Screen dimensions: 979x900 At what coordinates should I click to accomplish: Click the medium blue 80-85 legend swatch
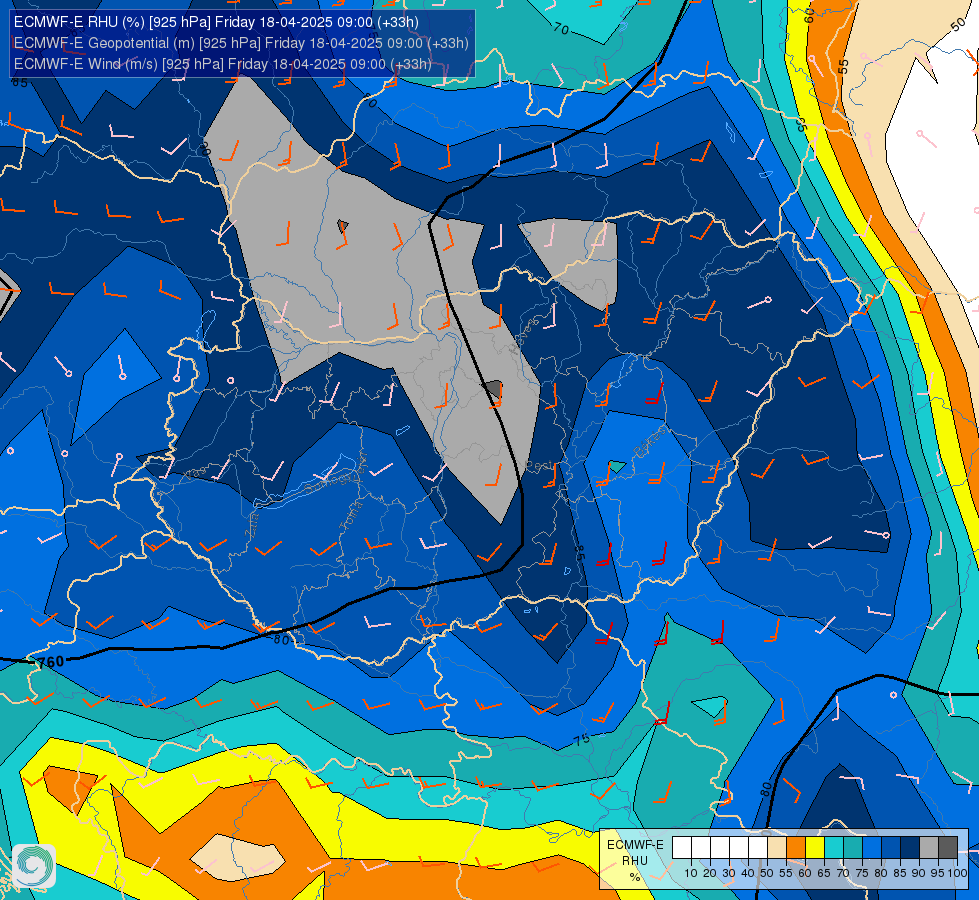pyautogui.click(x=891, y=848)
